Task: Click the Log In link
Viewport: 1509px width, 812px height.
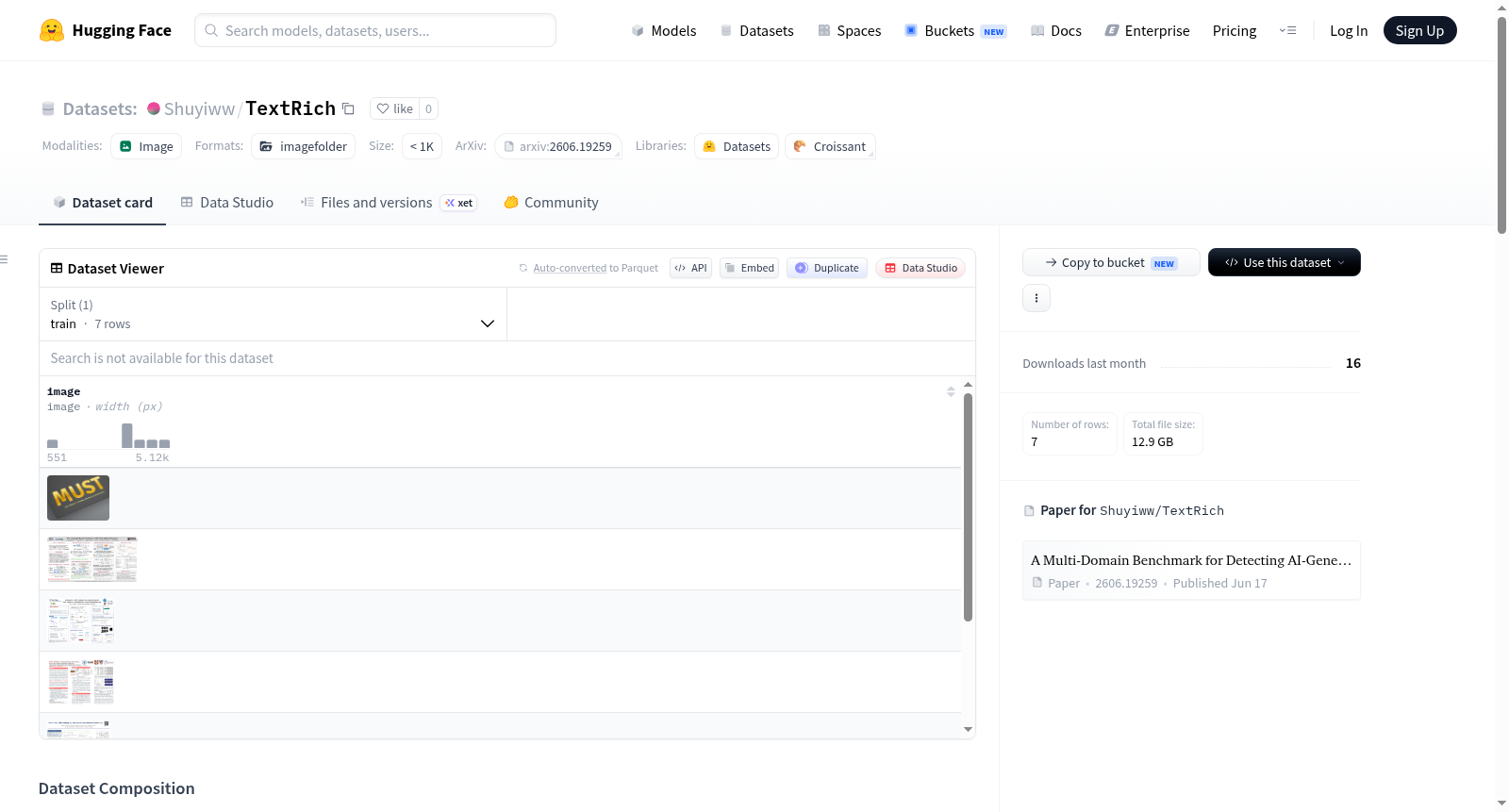Action: coord(1349,30)
